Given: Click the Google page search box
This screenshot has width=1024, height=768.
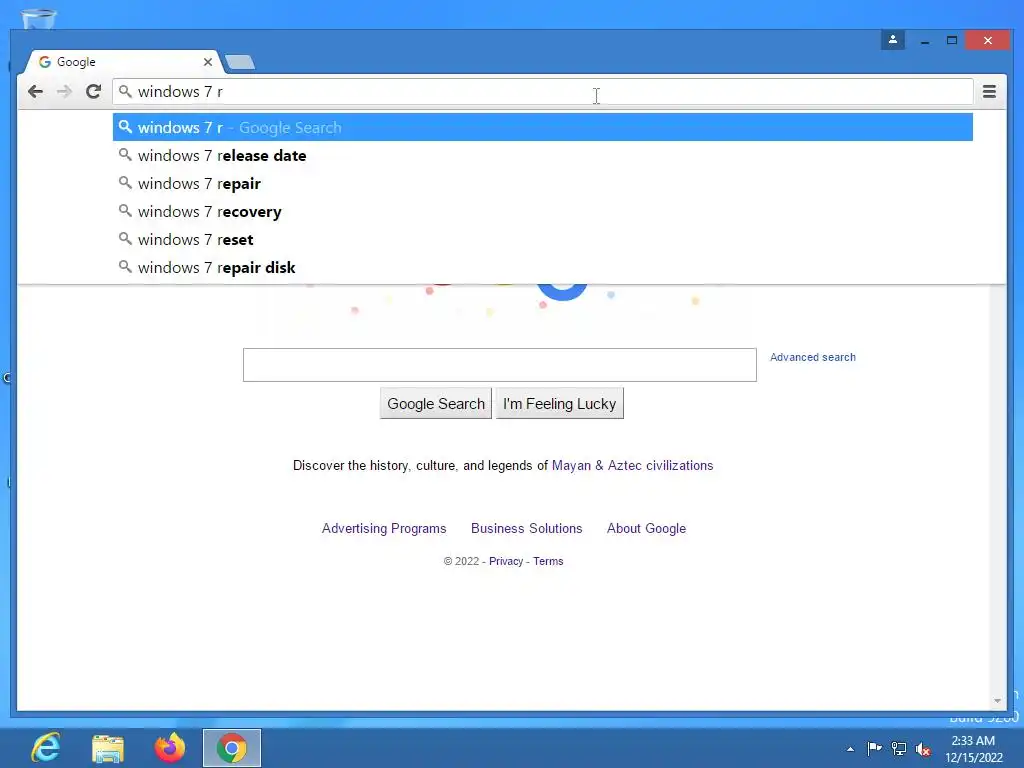Looking at the screenshot, I should 500,365.
